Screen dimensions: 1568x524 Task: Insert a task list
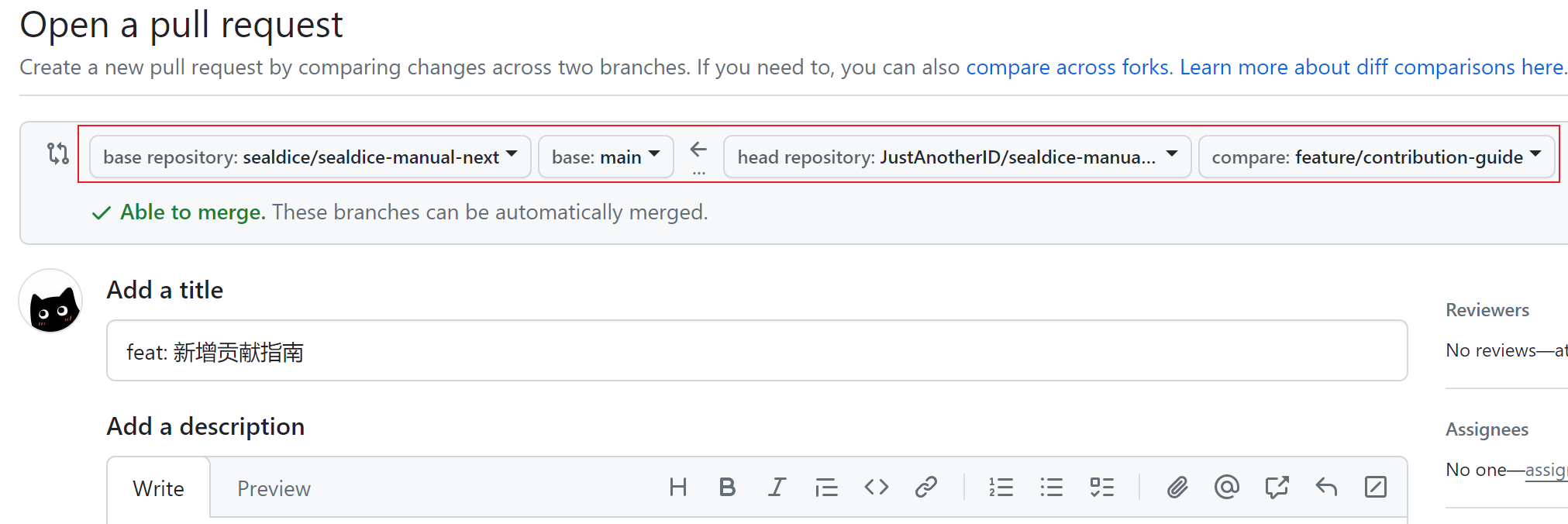pos(1101,488)
